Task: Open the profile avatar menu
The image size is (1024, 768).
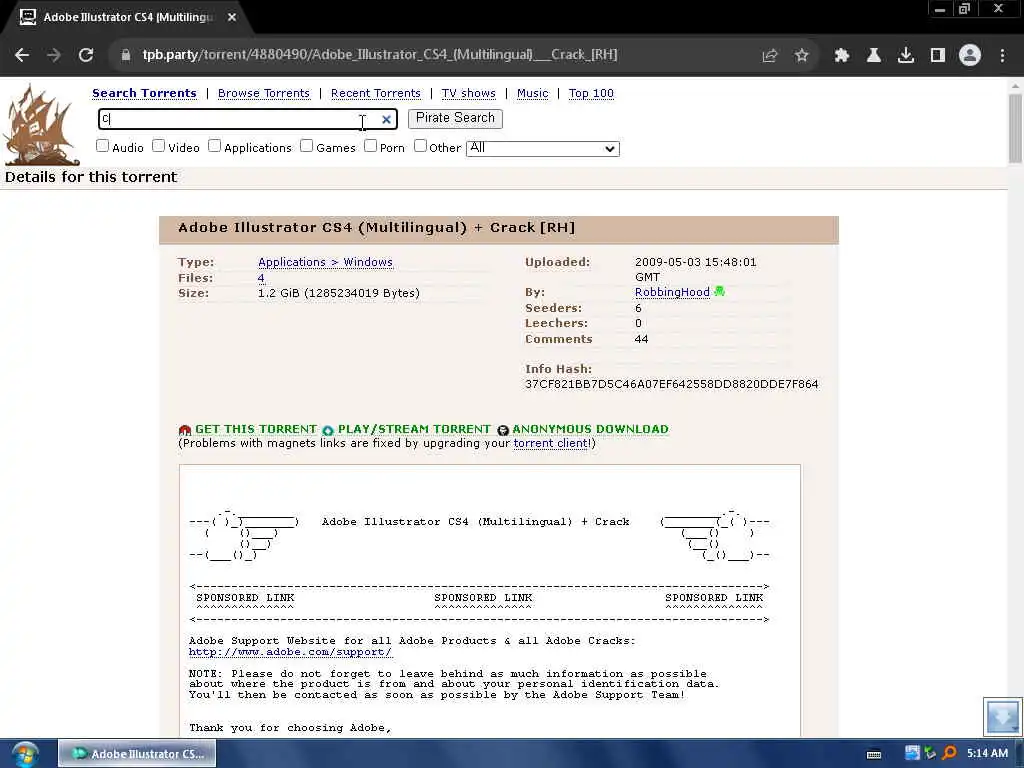Action: pyautogui.click(x=970, y=56)
